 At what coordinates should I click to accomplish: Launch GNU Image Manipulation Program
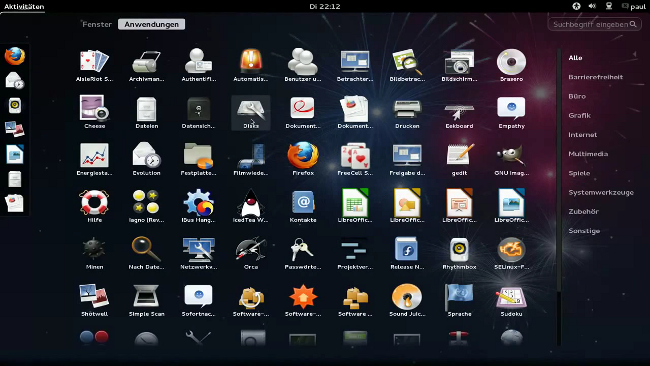point(511,159)
